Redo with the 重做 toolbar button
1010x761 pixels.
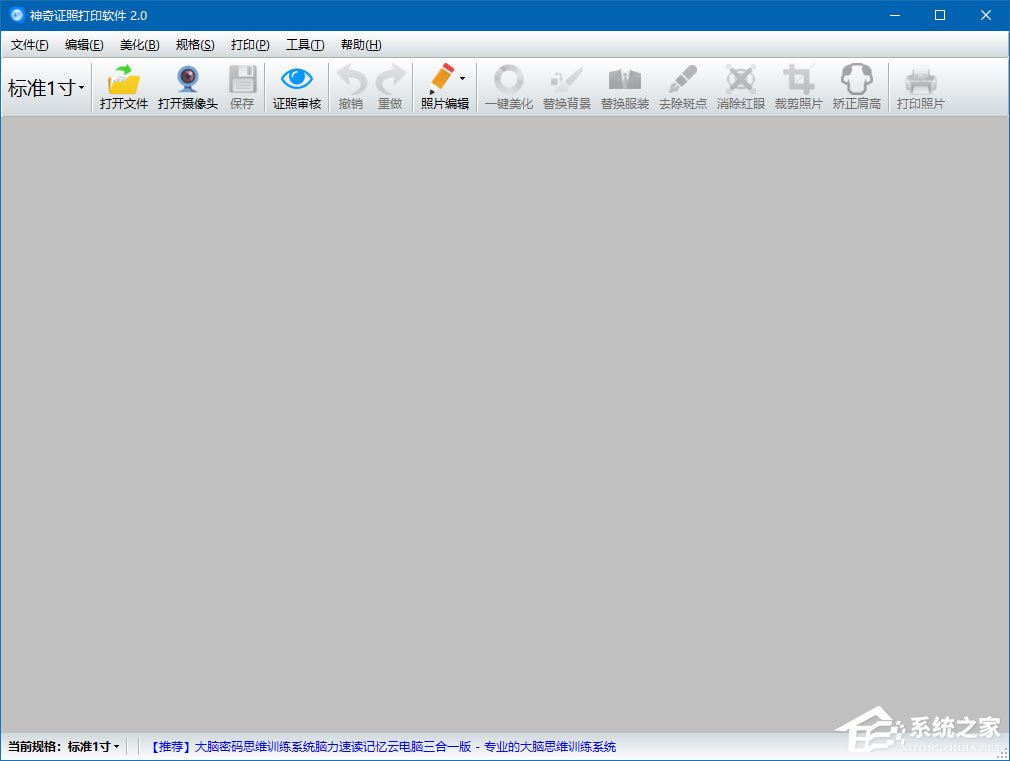coord(390,87)
